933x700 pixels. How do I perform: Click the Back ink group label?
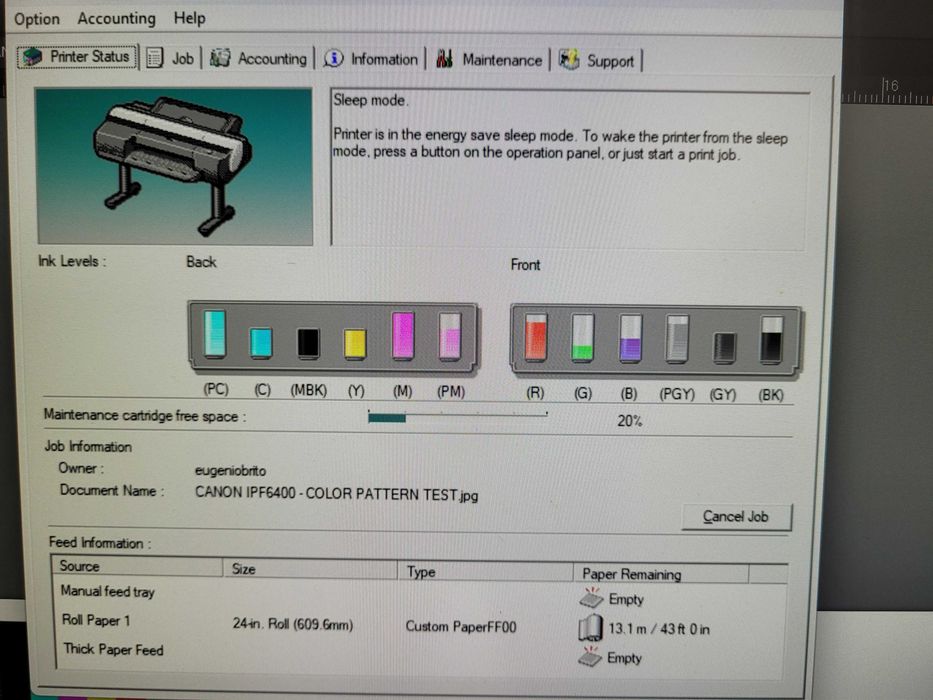point(201,262)
